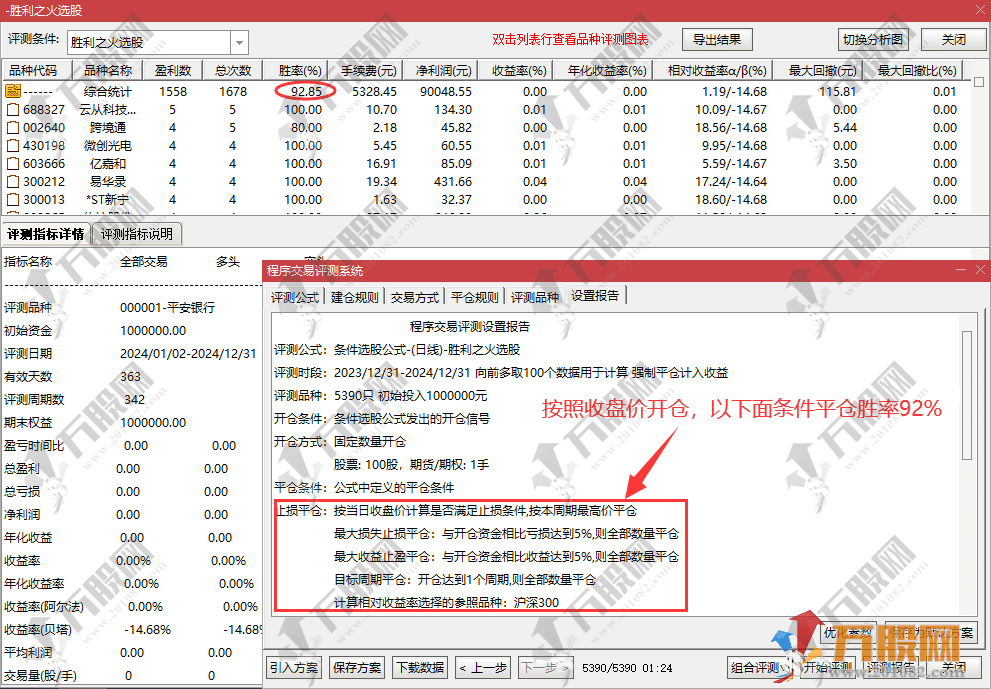Open the 评测公式 tab
991x689 pixels.
295,297
